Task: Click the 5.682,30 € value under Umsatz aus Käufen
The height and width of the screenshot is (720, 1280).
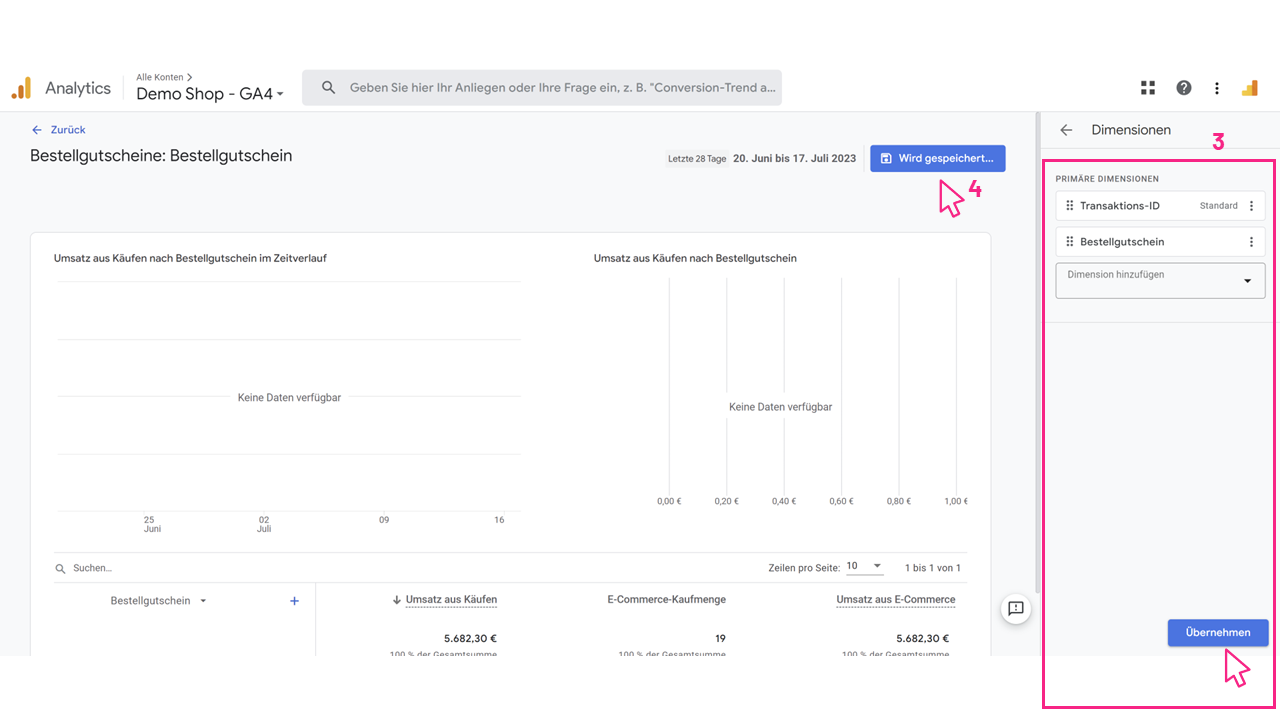Action: point(471,638)
